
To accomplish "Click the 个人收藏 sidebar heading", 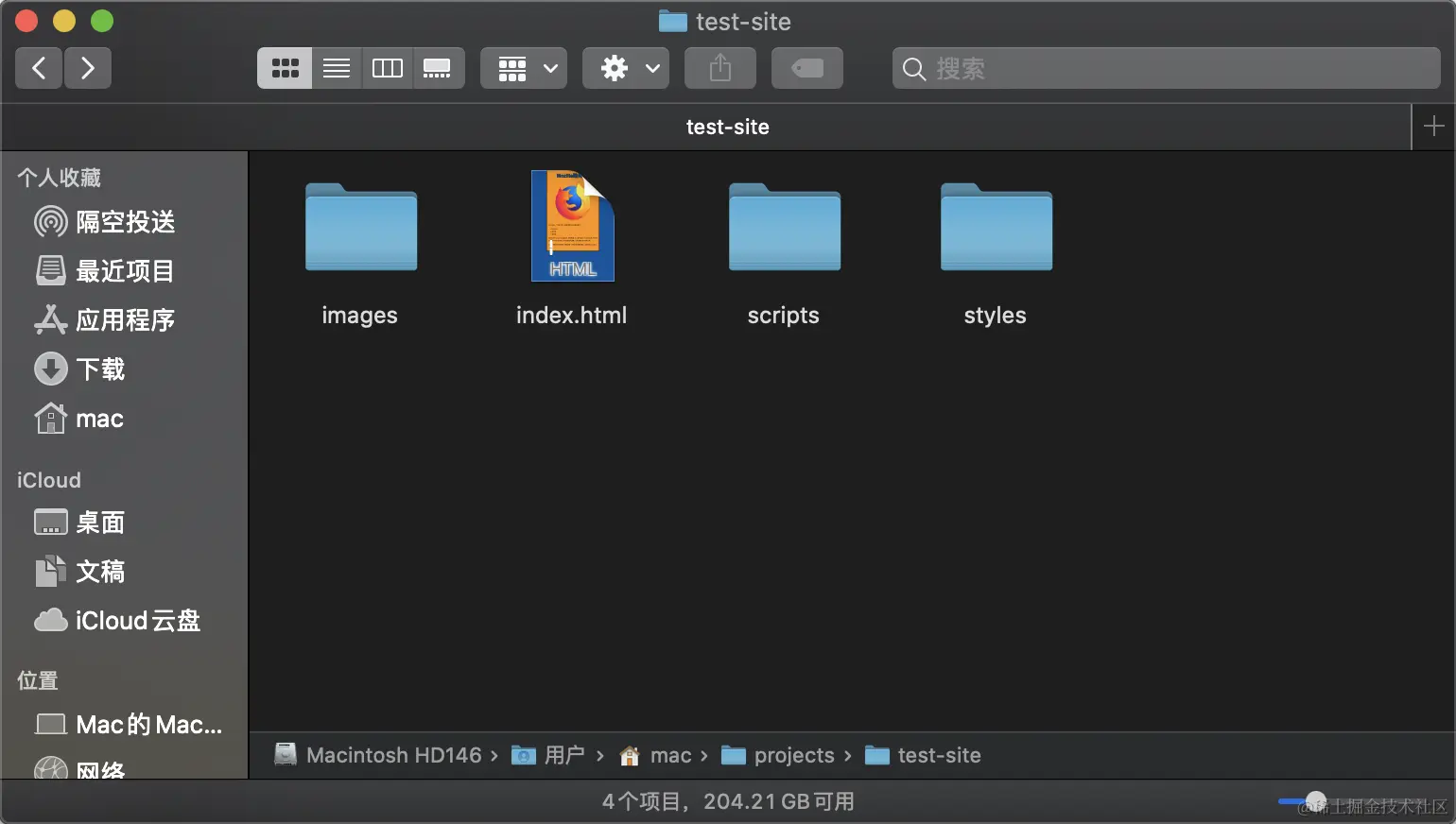I will 59,178.
